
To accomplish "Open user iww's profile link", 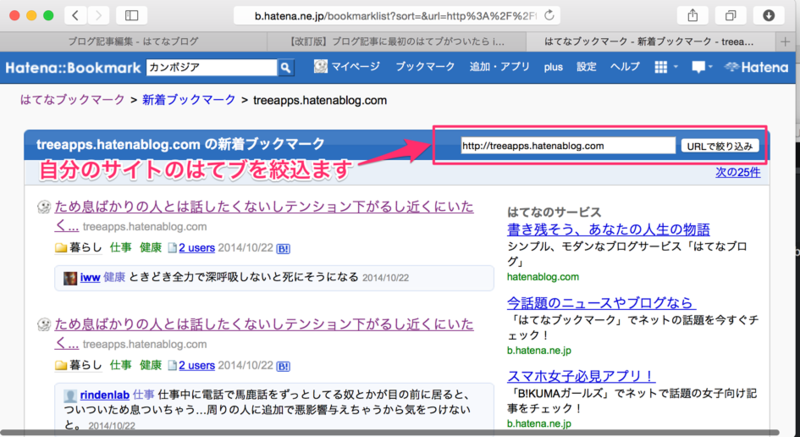I will tap(90, 278).
